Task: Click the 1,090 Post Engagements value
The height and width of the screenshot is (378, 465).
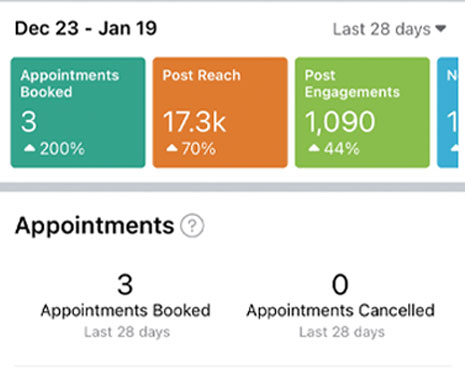Action: click(x=340, y=122)
